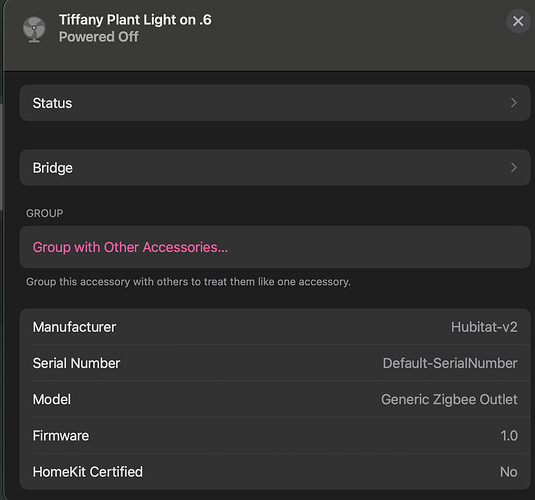The image size is (535, 500).
Task: Click the Default-SerialNumber value
Action: coord(450,363)
